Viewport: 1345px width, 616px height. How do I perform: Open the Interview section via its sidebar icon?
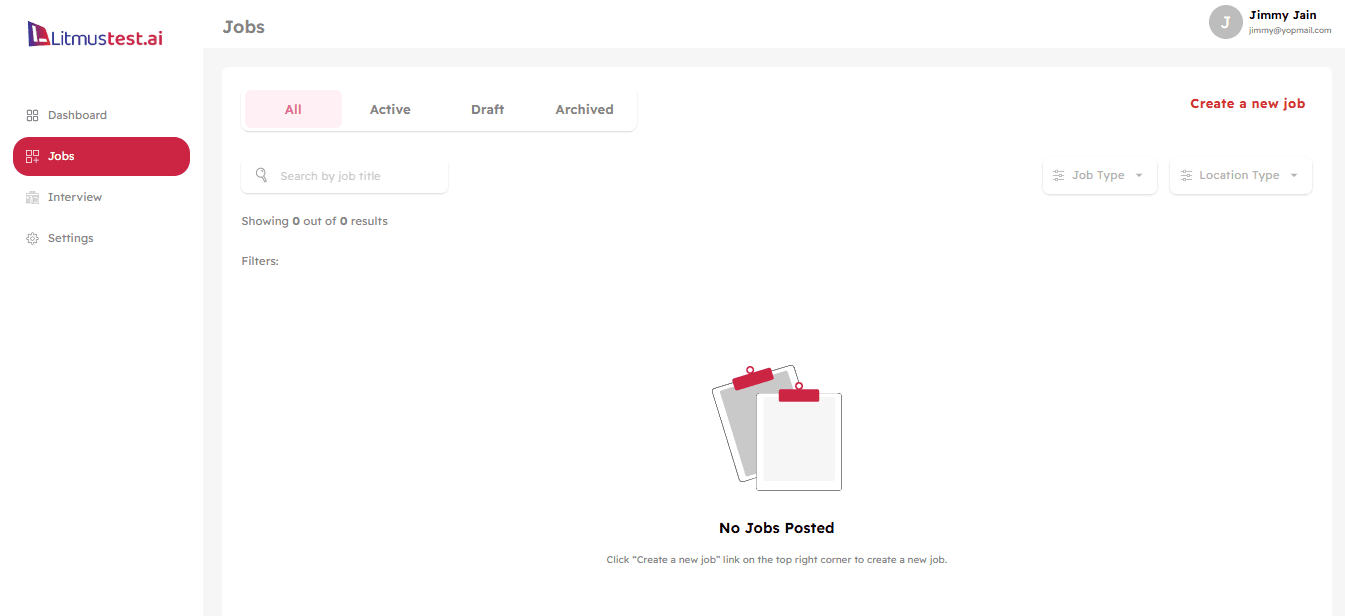pyautogui.click(x=32, y=197)
